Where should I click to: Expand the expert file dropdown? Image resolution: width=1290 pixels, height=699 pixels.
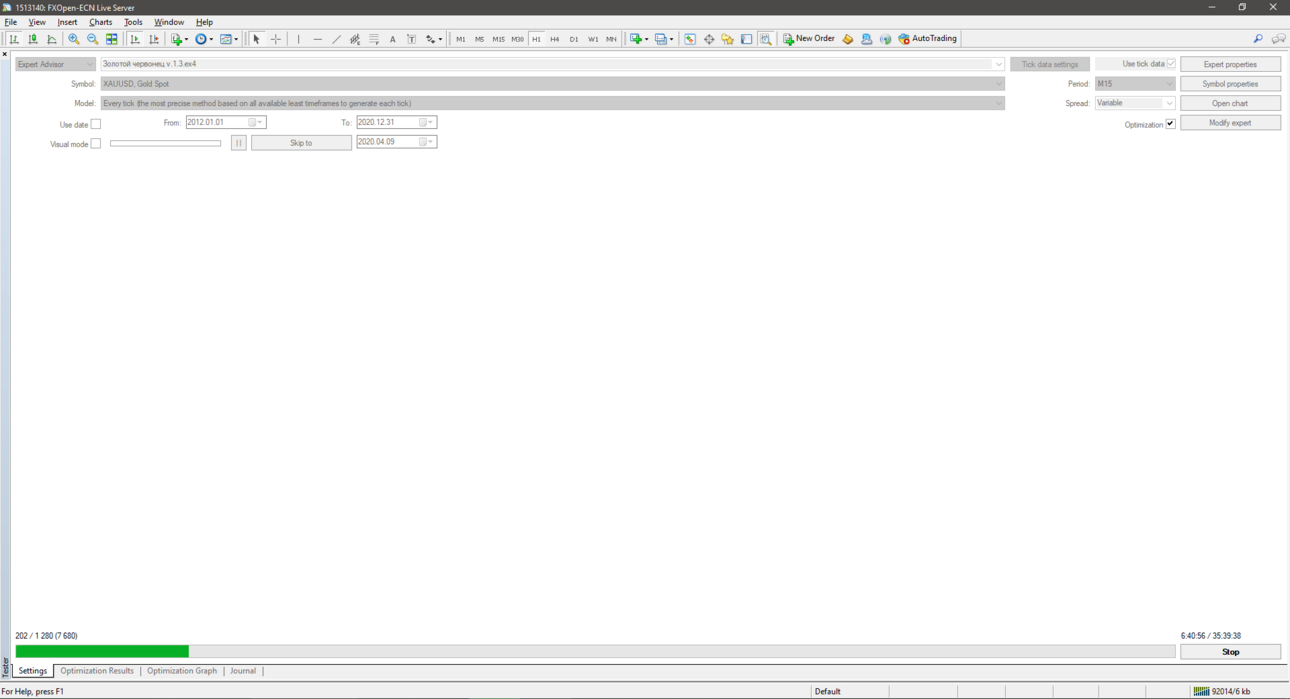[x=998, y=64]
